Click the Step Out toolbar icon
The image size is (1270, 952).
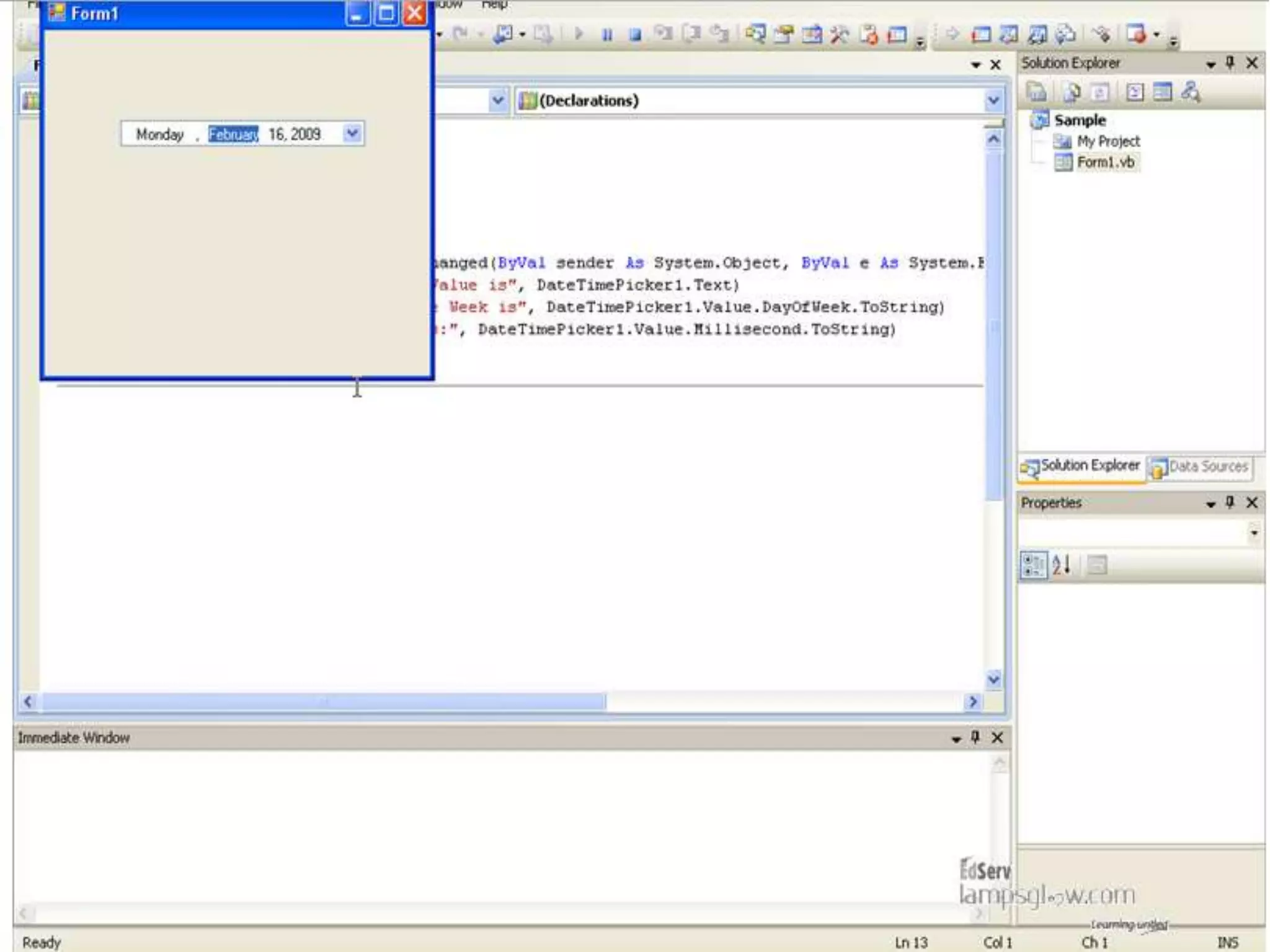[719, 33]
